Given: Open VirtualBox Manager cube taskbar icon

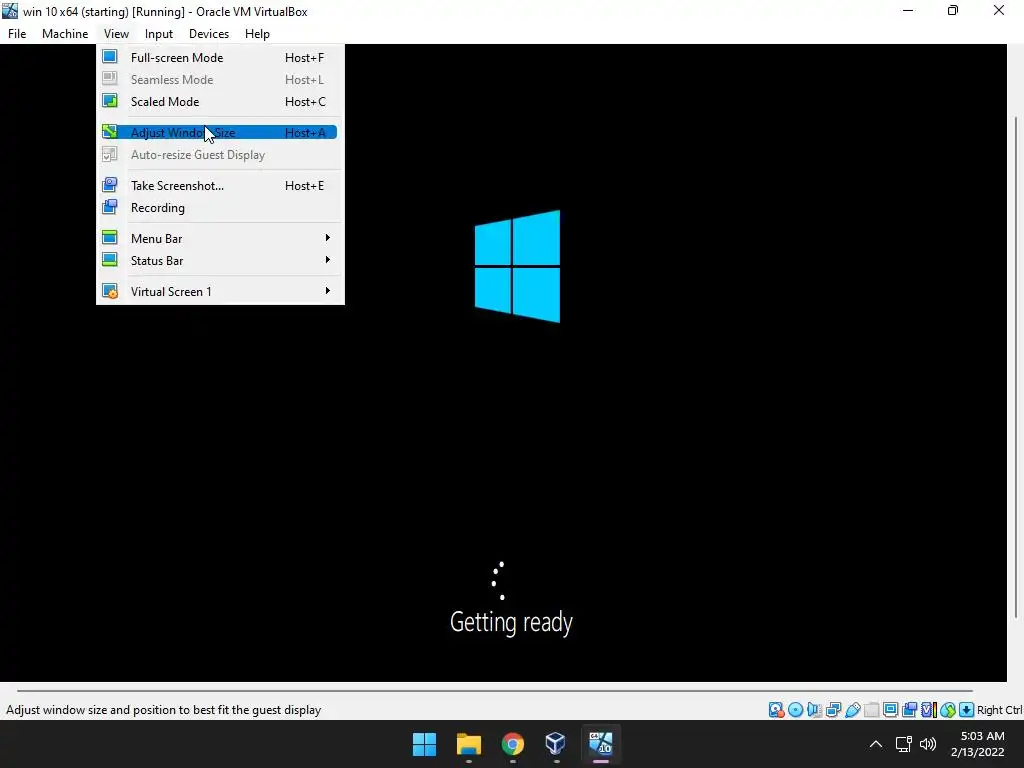Looking at the screenshot, I should click(x=556, y=744).
